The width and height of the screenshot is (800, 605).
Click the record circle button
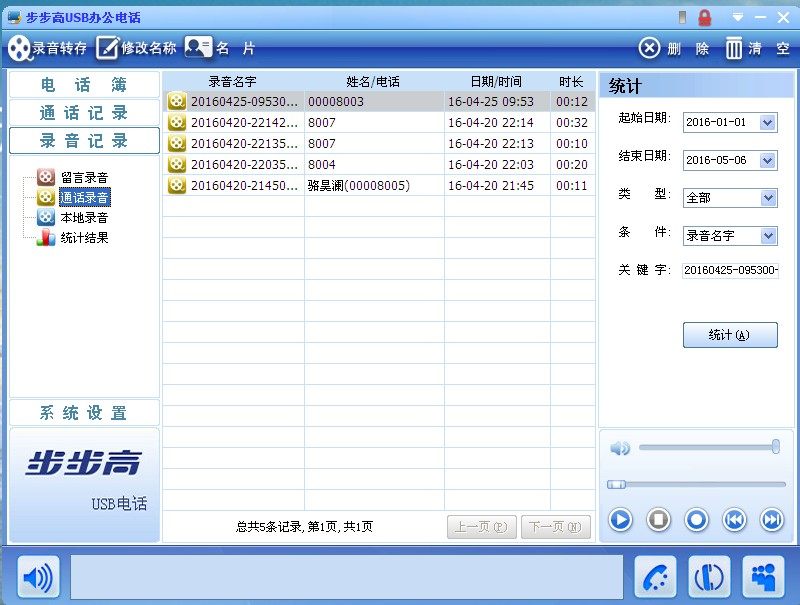click(696, 520)
